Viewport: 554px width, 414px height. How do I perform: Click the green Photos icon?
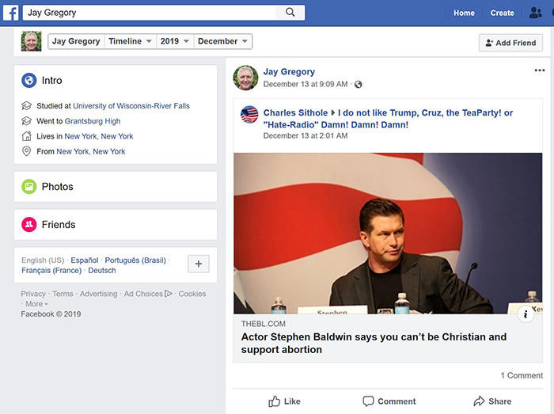click(x=29, y=187)
